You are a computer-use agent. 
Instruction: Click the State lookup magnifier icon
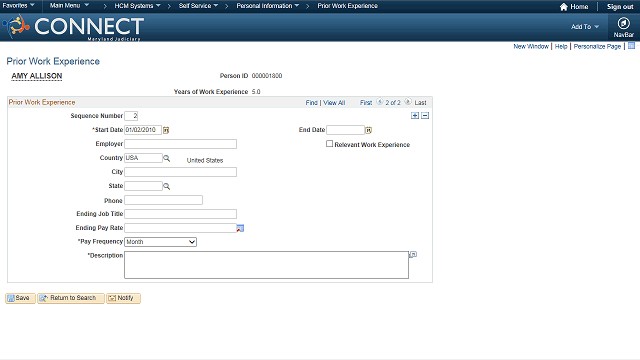pyautogui.click(x=167, y=186)
